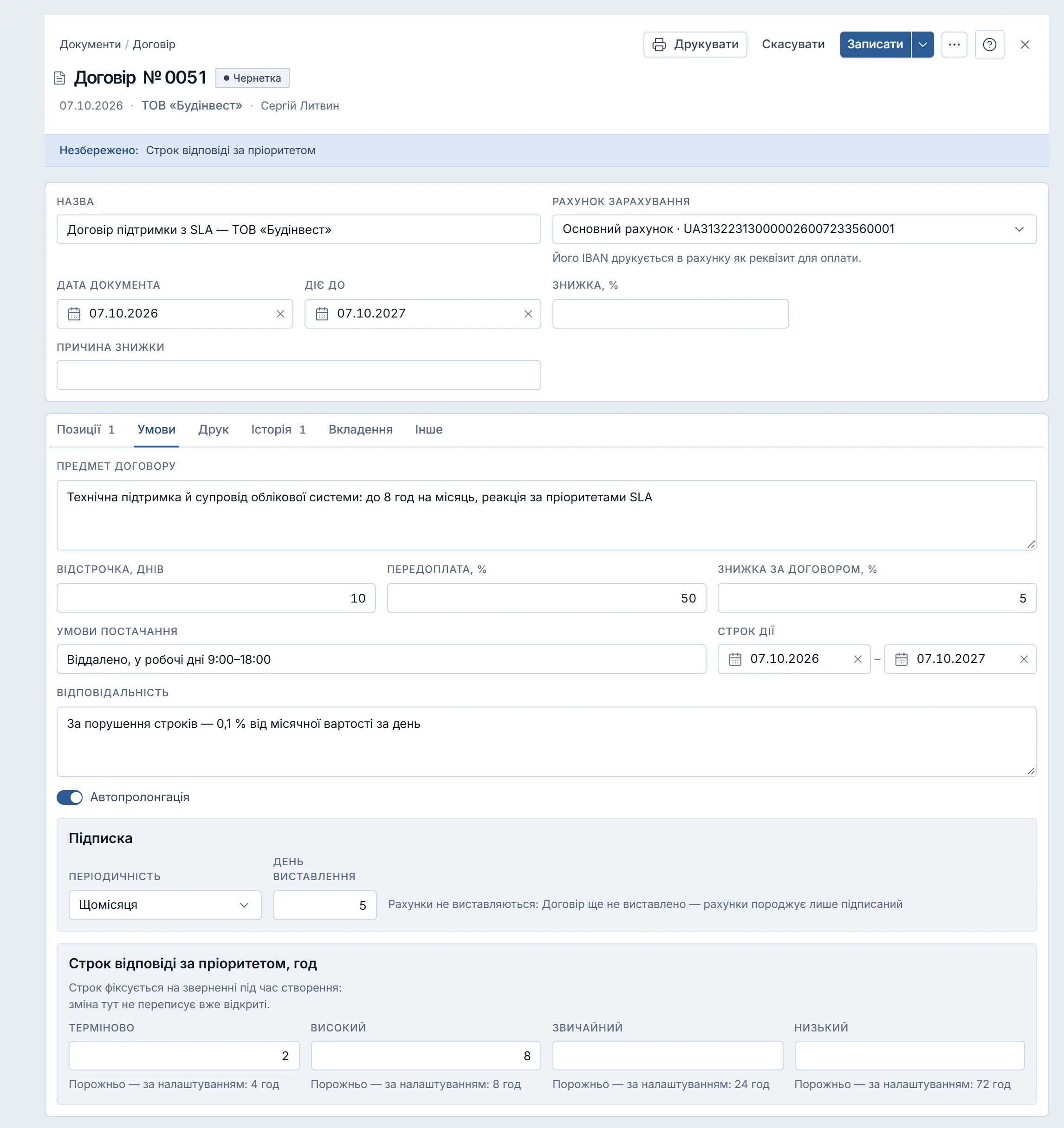
Task: Open the ТОВ «Будінвест» counterparty link
Action: (x=192, y=105)
